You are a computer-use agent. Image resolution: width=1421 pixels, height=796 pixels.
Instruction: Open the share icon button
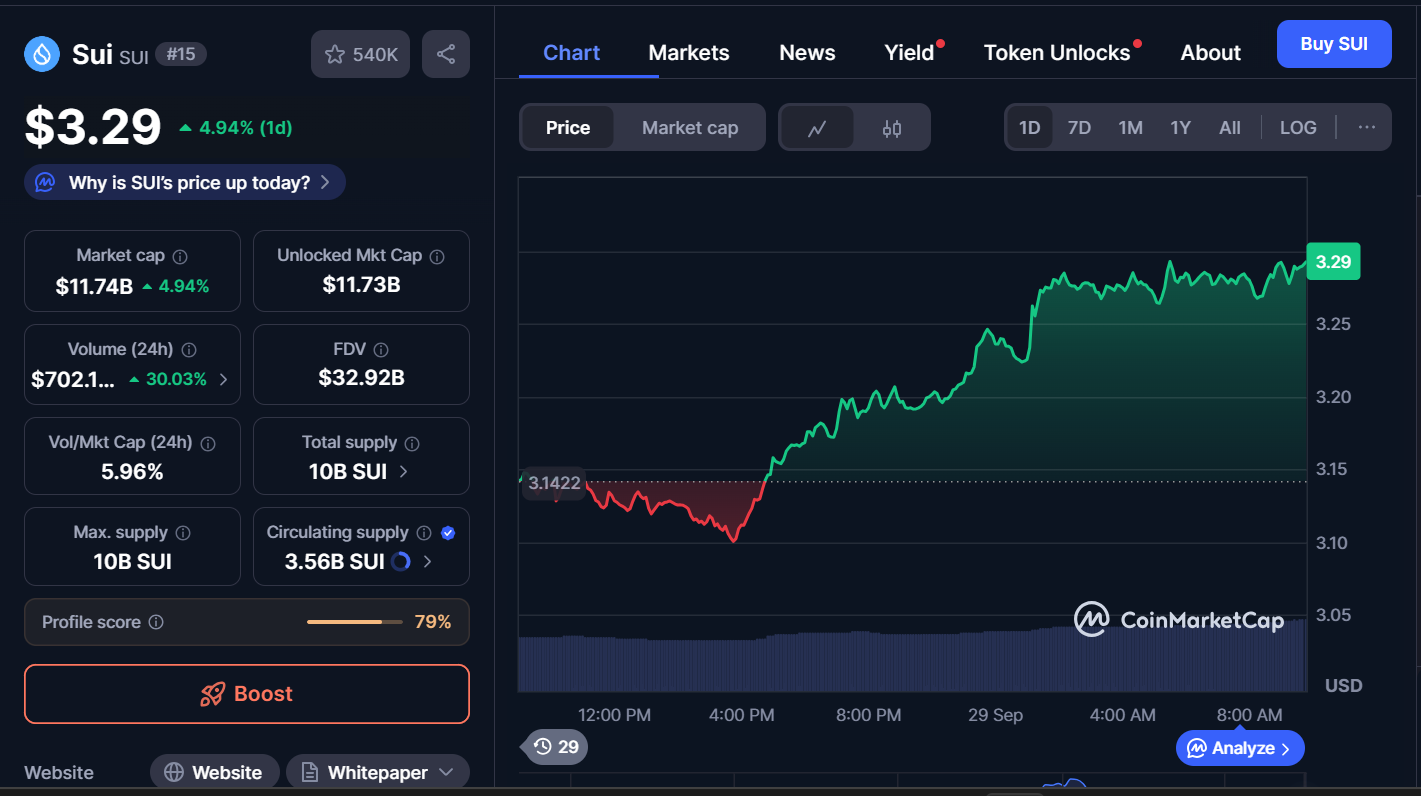[x=446, y=54]
